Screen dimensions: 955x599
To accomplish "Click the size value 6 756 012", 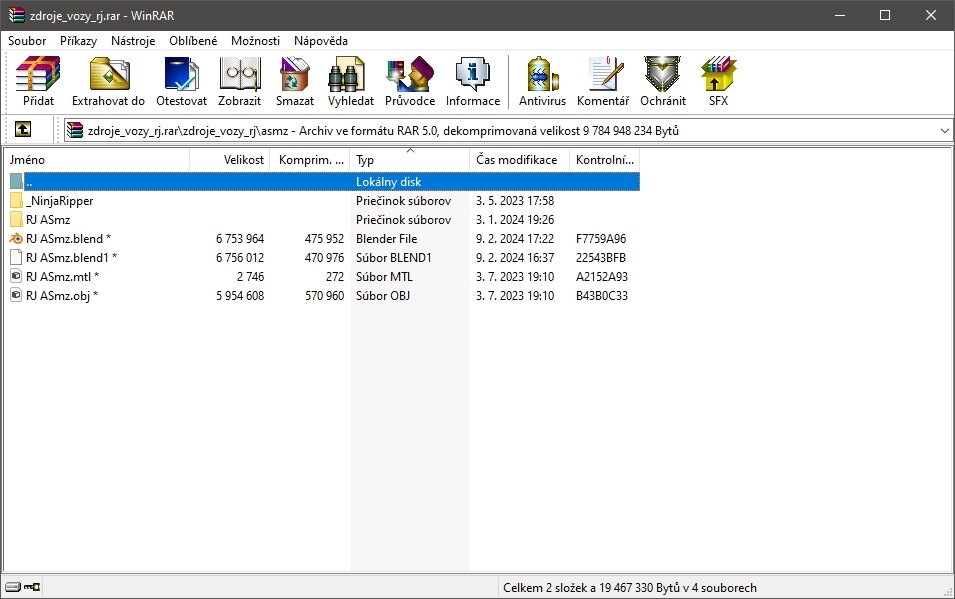I will coord(240,258).
